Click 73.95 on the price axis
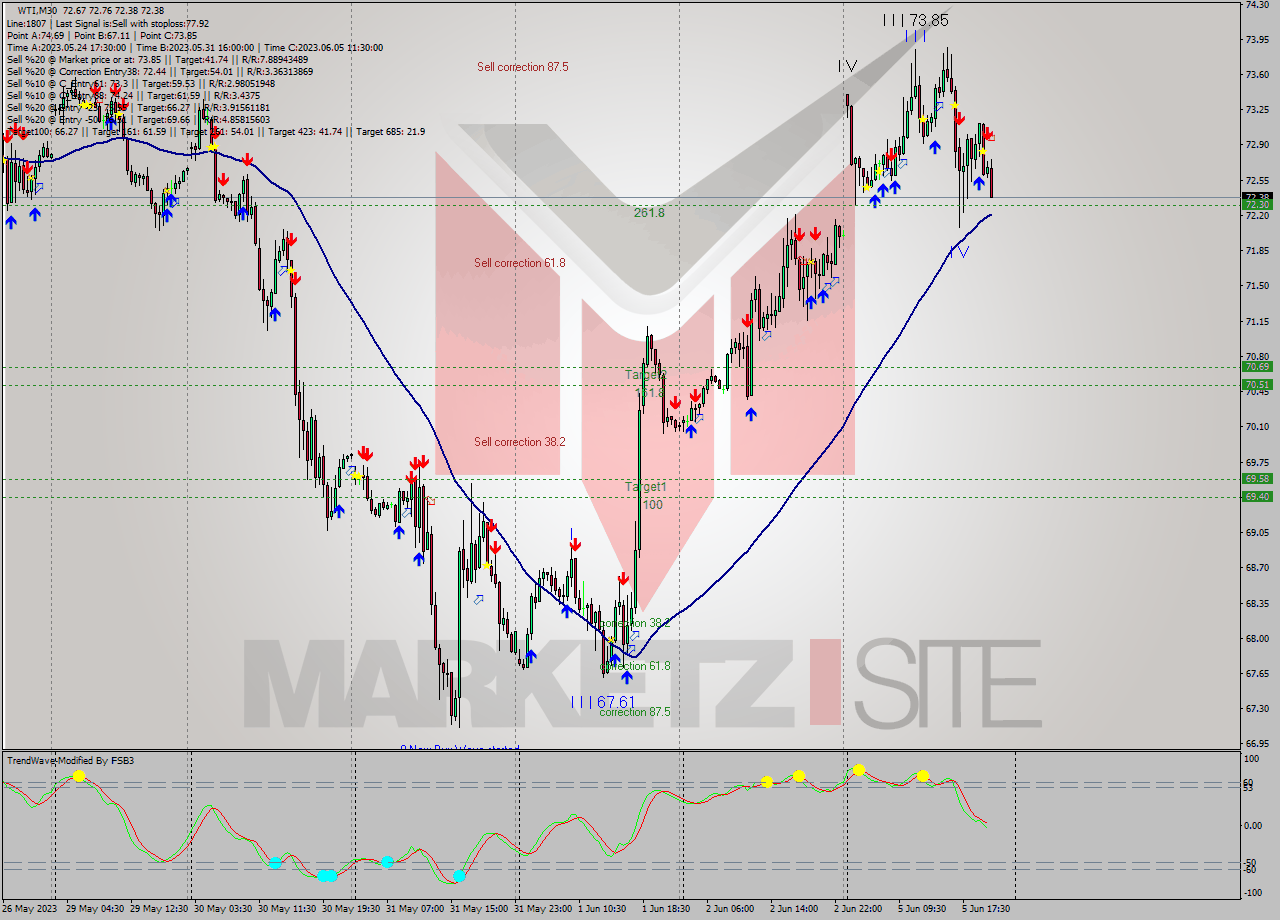Screen dimensions: 1280x920 click(1257, 40)
